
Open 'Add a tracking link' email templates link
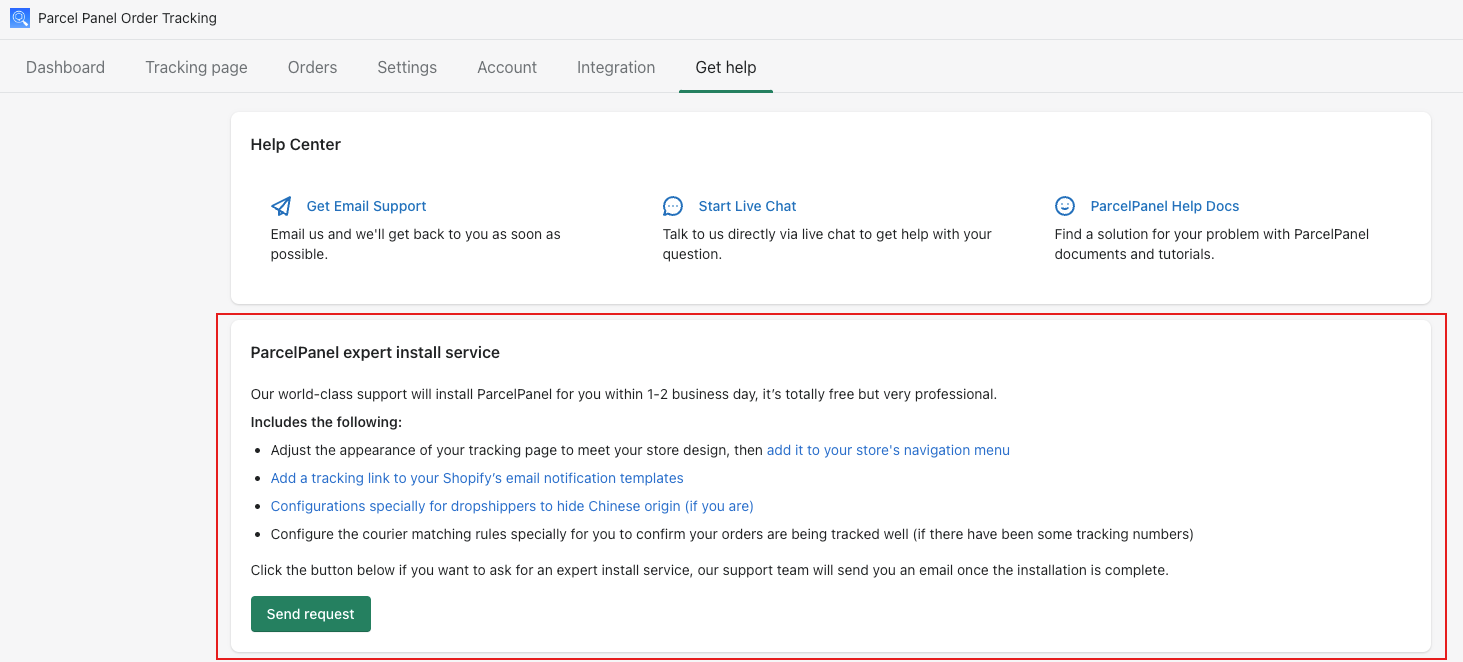[x=477, y=478]
